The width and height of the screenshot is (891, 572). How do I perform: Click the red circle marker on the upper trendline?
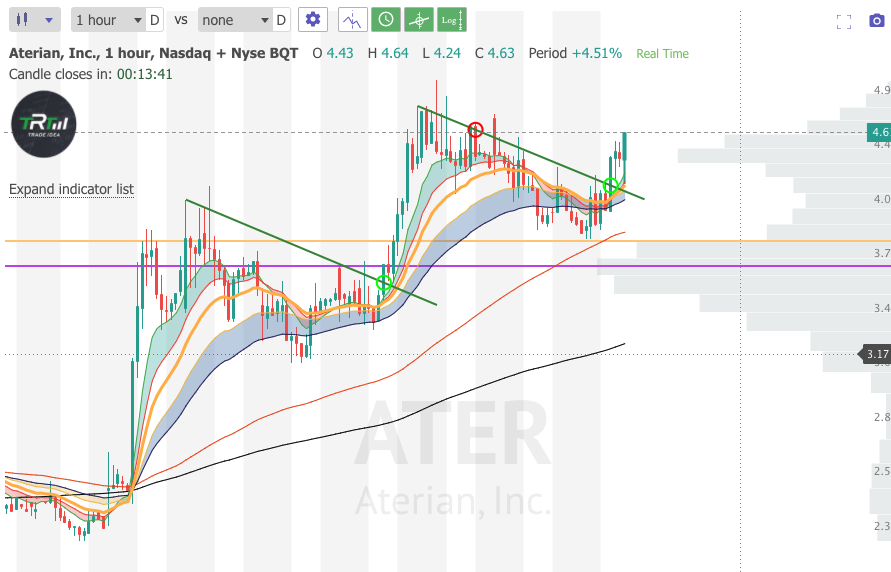pos(476,130)
